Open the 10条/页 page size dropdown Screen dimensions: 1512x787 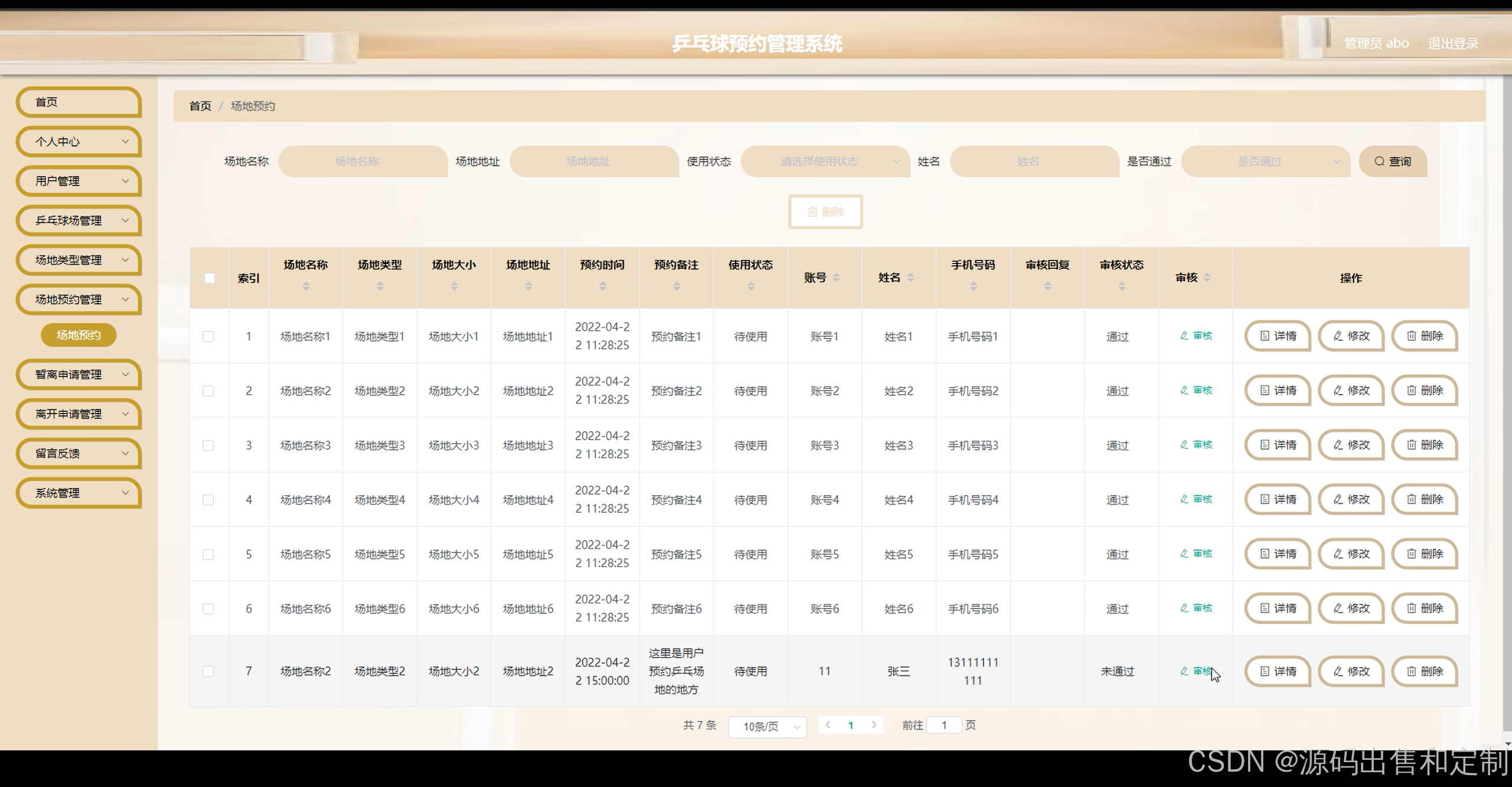[767, 726]
